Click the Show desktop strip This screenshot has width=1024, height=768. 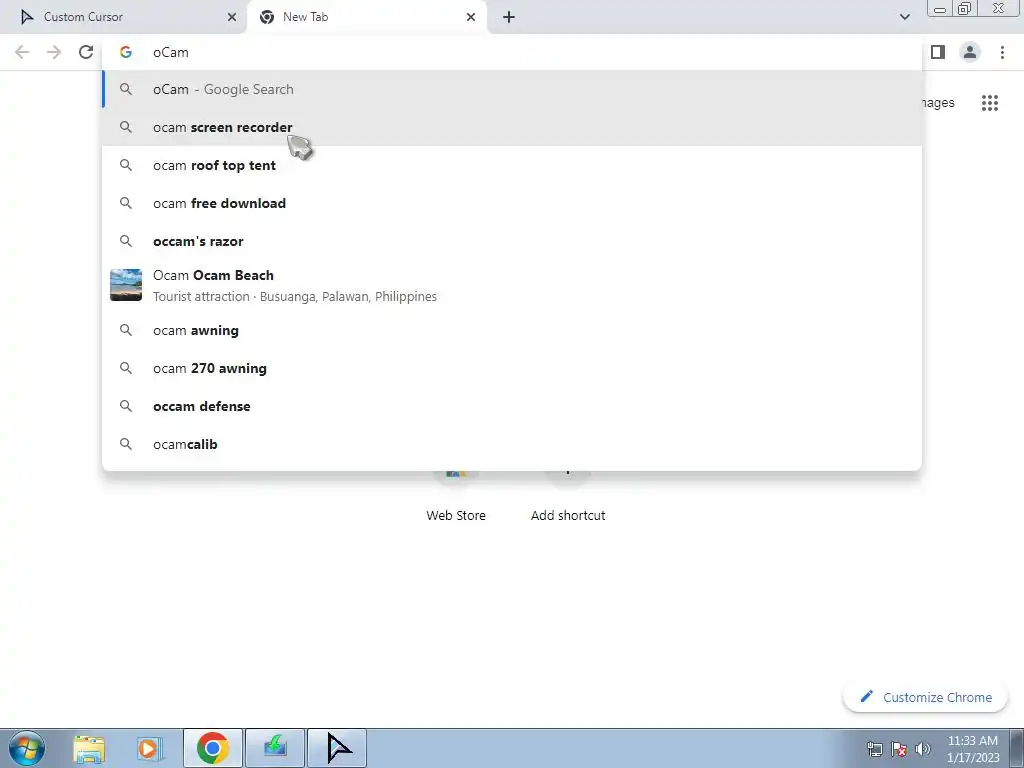tap(1017, 748)
